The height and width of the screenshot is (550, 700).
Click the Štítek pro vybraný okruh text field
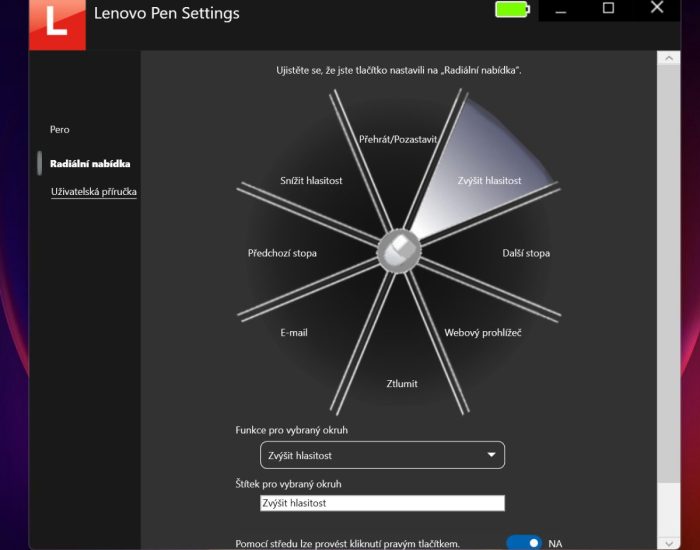(x=381, y=503)
